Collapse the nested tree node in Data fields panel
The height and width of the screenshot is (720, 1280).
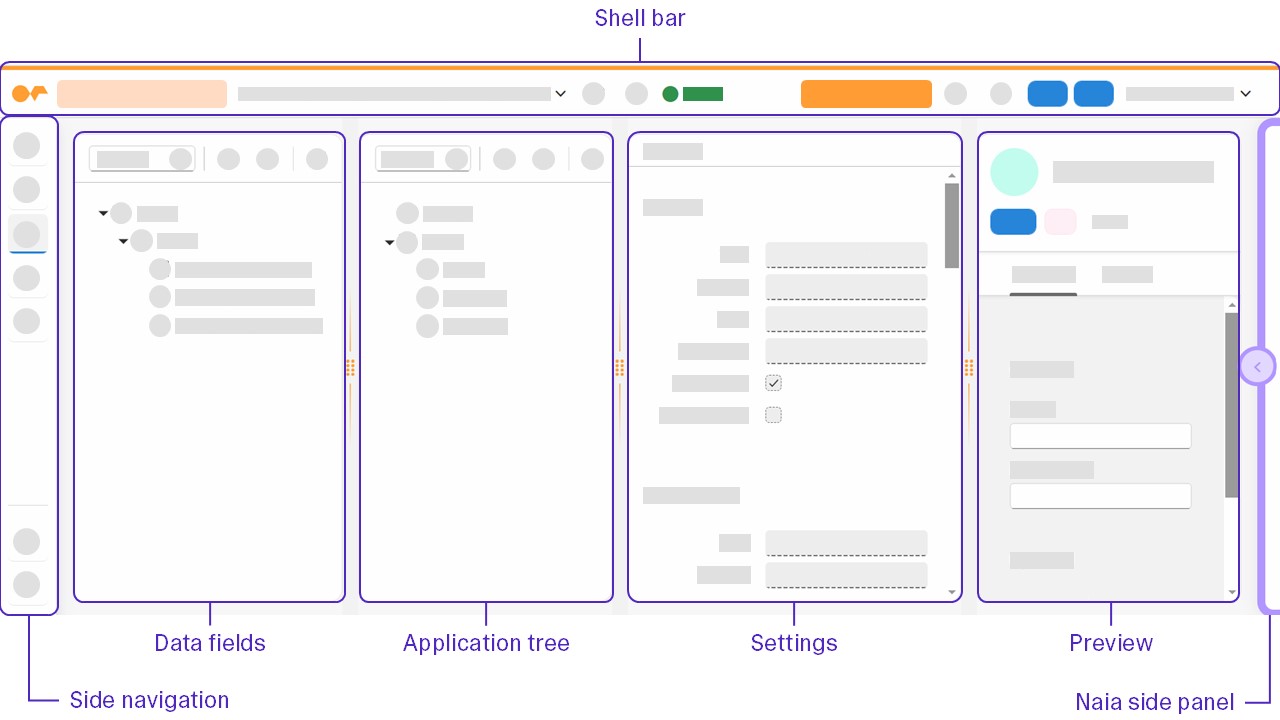click(x=123, y=241)
